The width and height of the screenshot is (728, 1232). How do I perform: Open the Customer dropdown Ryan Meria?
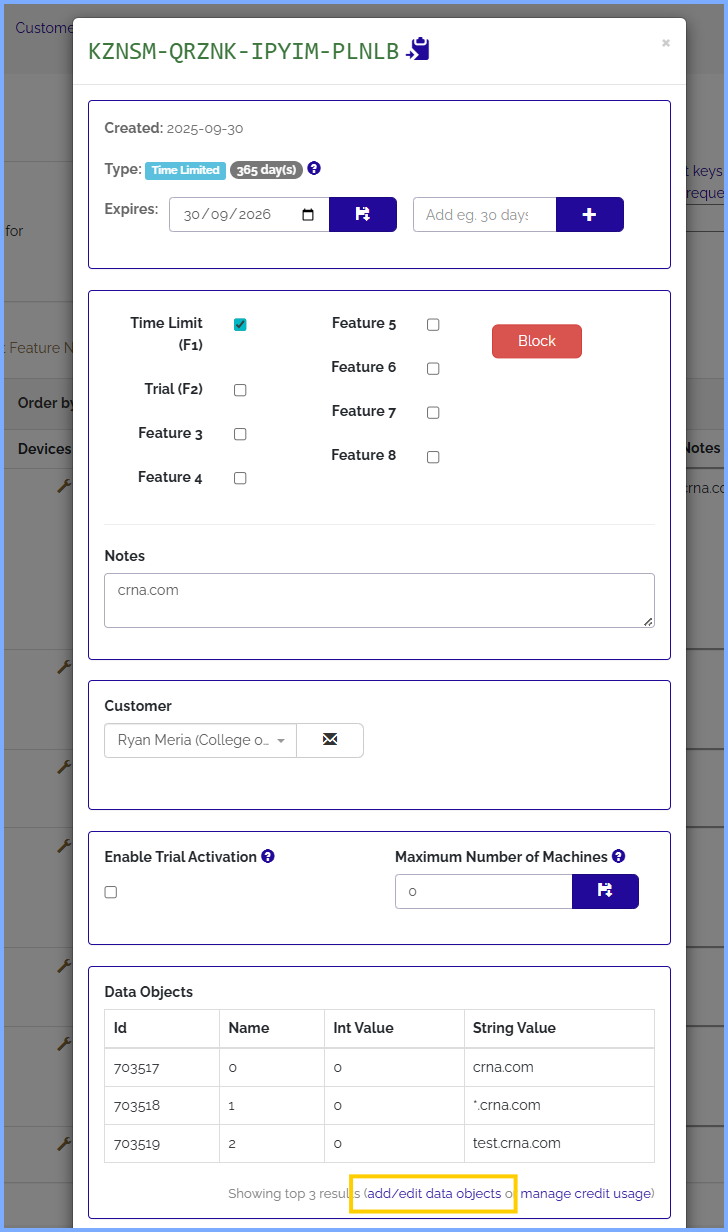200,741
